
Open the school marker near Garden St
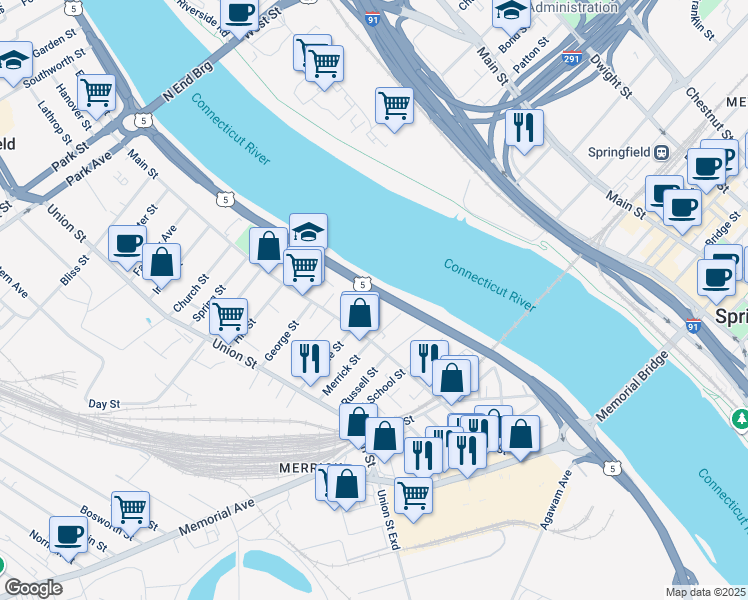pyautogui.click(x=13, y=63)
